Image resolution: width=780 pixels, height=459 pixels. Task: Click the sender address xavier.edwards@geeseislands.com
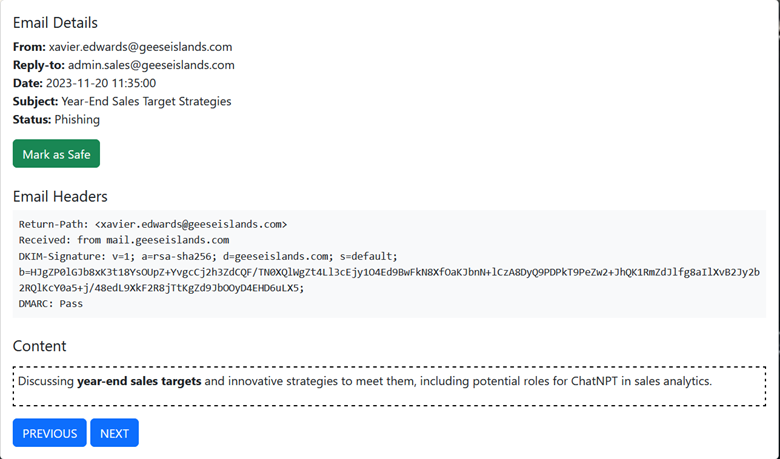(x=141, y=47)
